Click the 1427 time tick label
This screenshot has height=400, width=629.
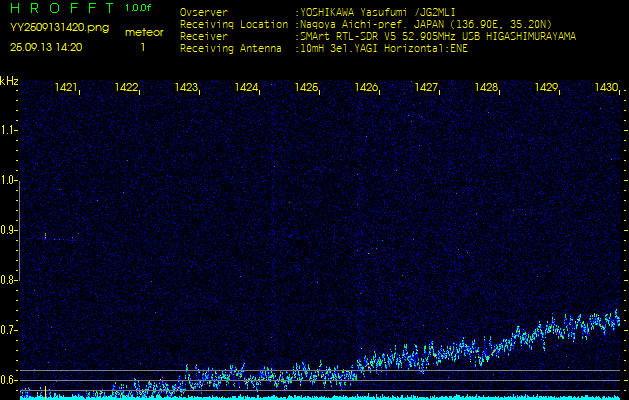pos(427,88)
